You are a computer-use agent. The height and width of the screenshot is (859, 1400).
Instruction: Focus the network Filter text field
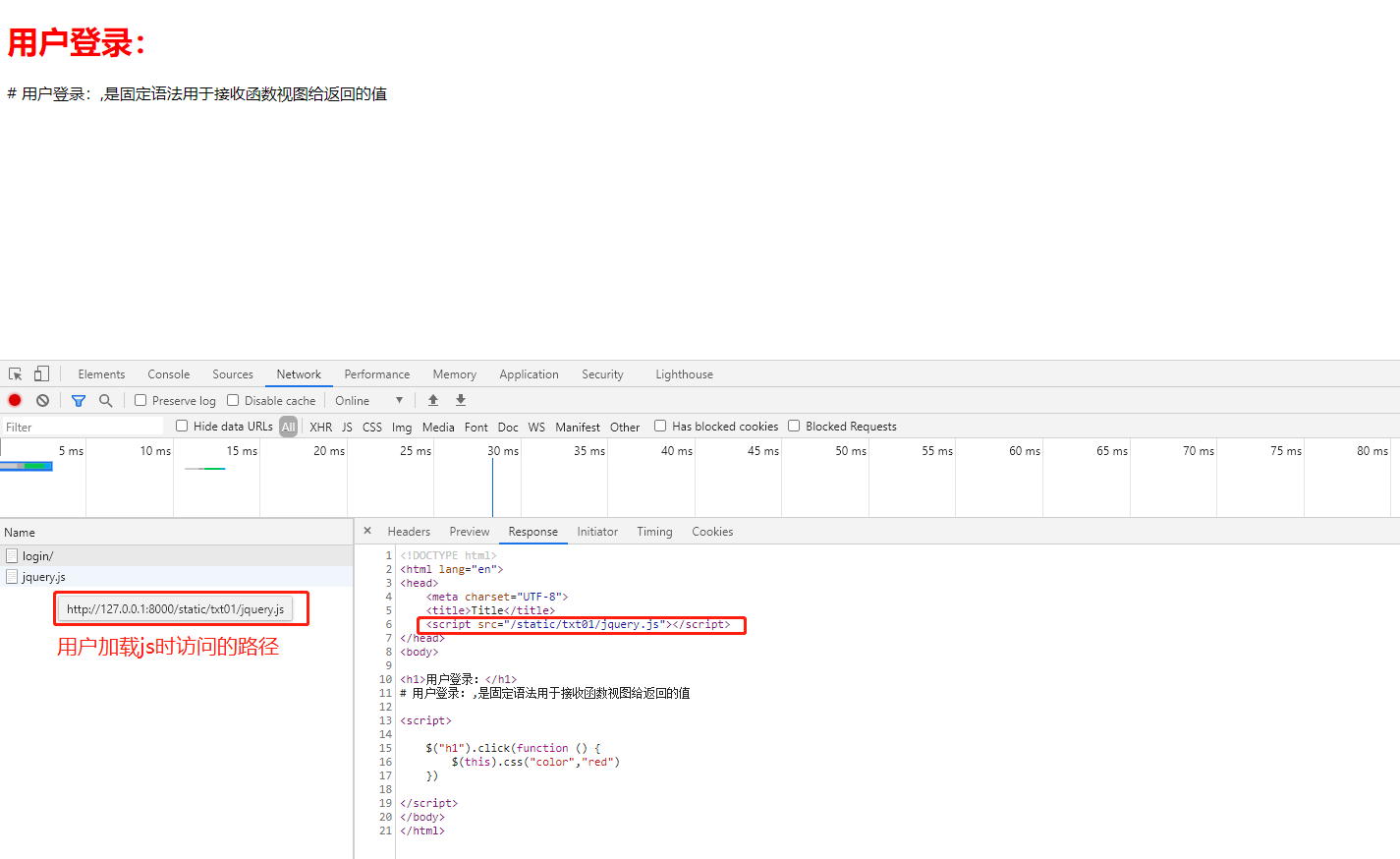coord(83,427)
